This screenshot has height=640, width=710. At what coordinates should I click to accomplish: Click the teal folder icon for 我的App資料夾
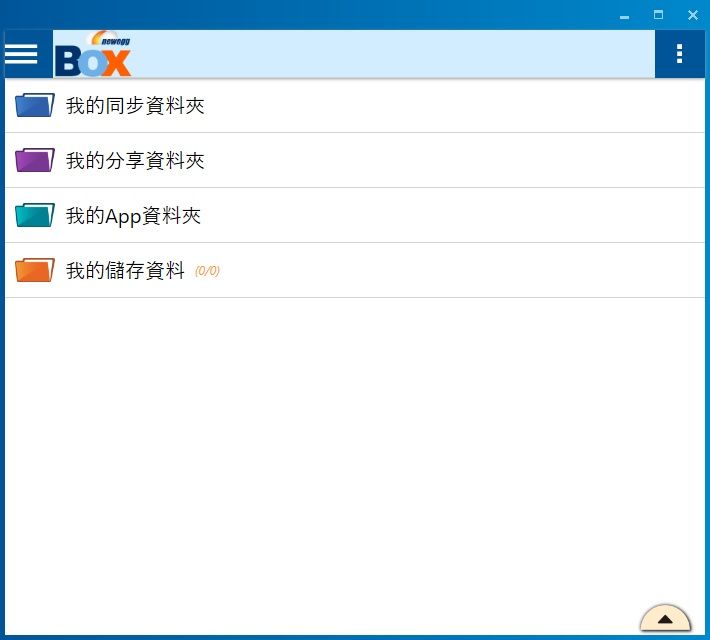coord(35,215)
